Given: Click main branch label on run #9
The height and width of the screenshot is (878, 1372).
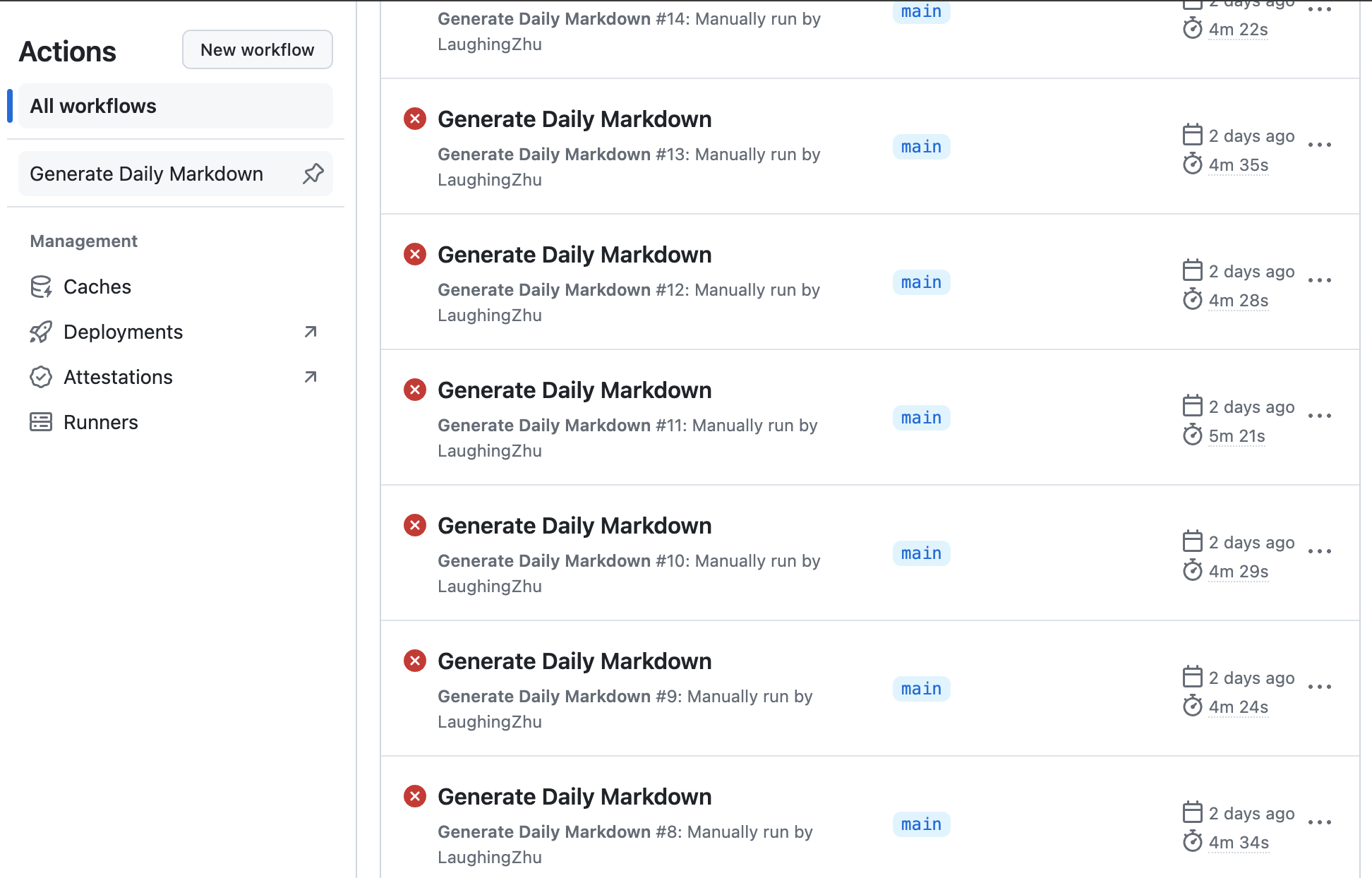Looking at the screenshot, I should pyautogui.click(x=922, y=689).
